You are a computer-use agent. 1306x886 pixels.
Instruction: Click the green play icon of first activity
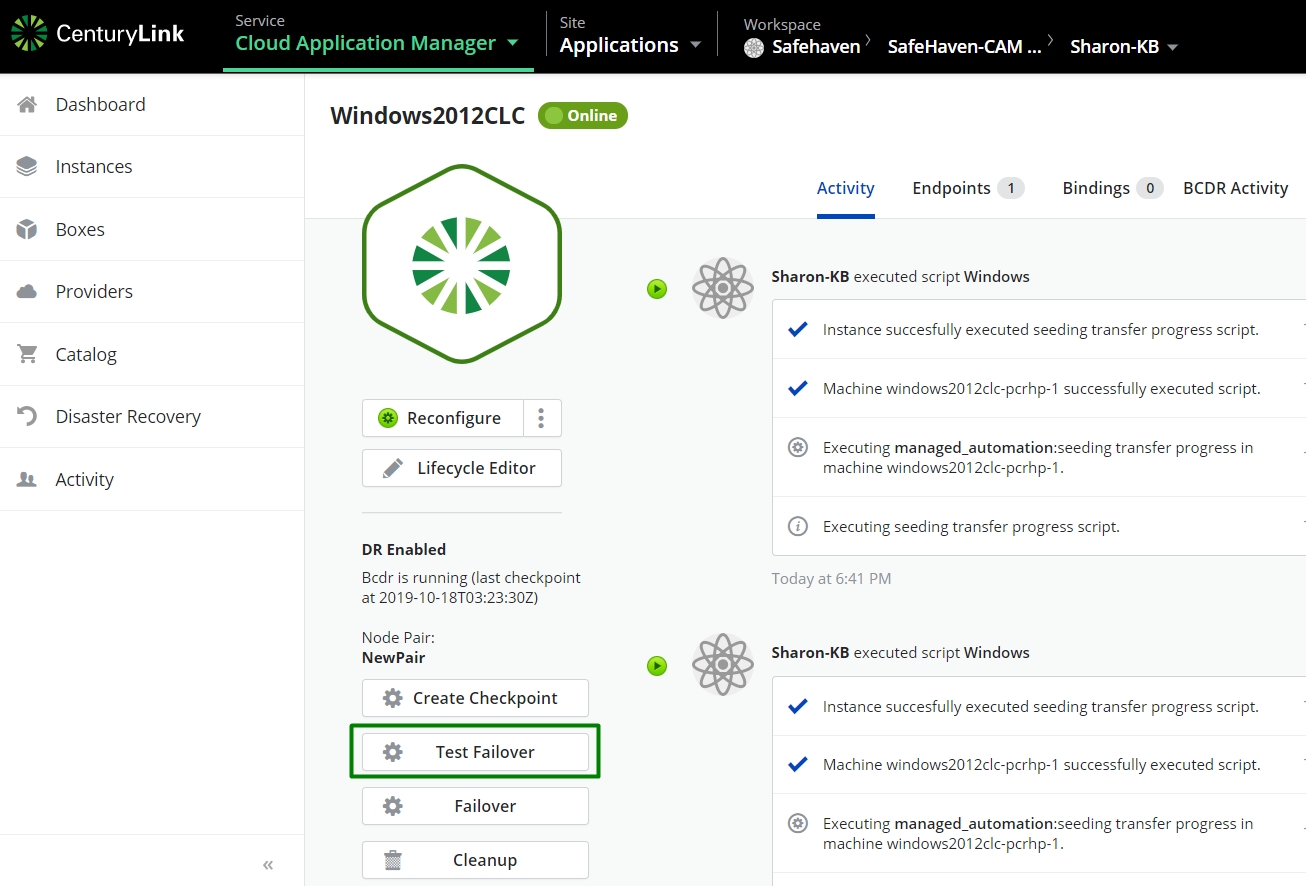click(x=657, y=289)
